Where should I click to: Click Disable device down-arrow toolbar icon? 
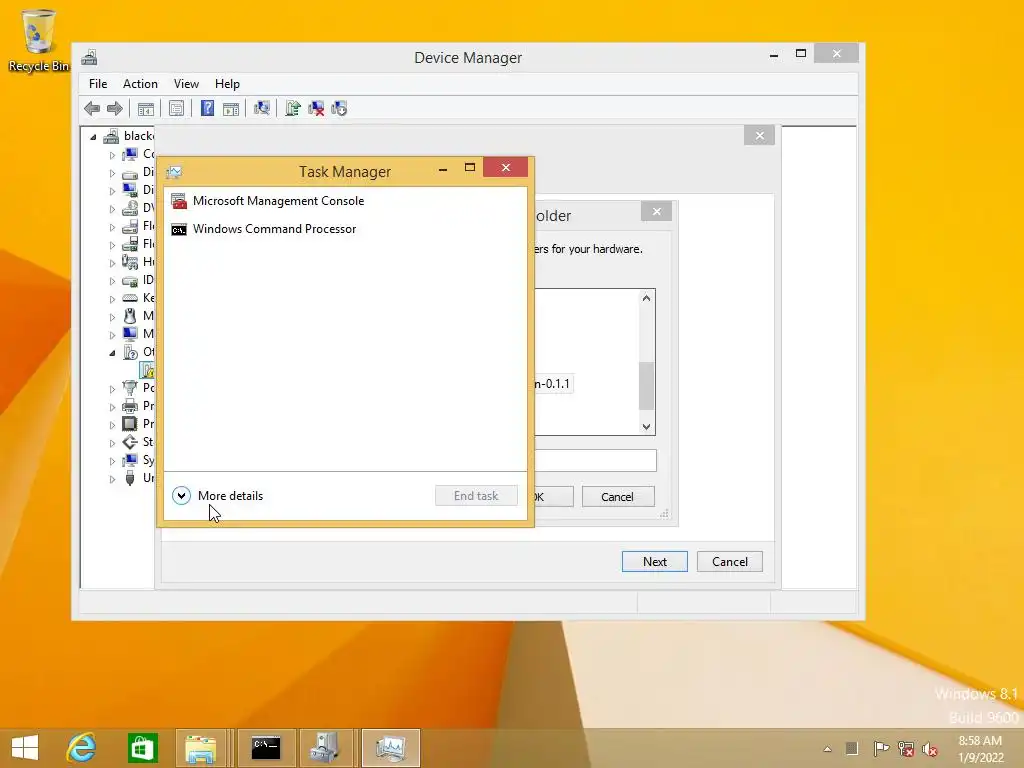[x=339, y=108]
